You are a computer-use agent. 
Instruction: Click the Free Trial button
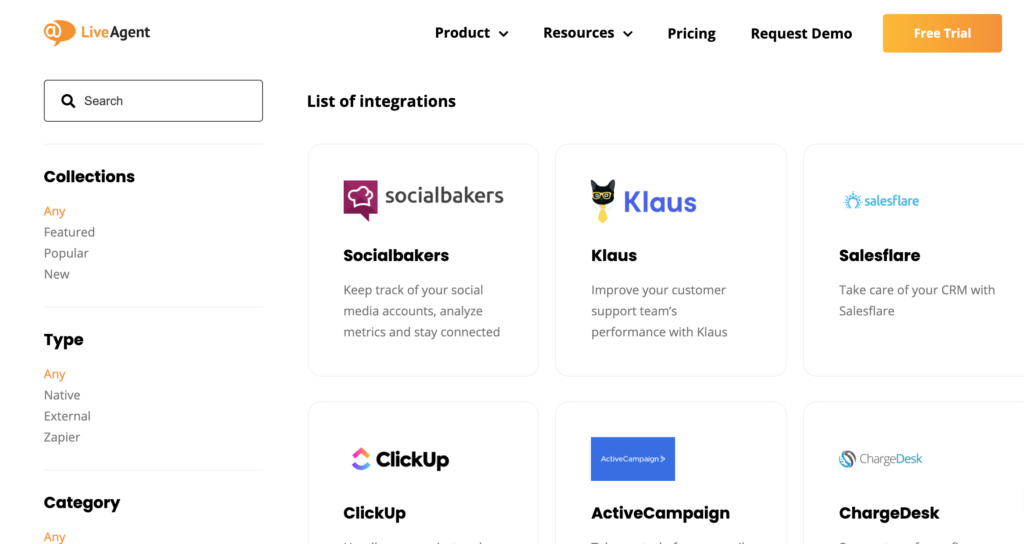pyautogui.click(x=941, y=33)
